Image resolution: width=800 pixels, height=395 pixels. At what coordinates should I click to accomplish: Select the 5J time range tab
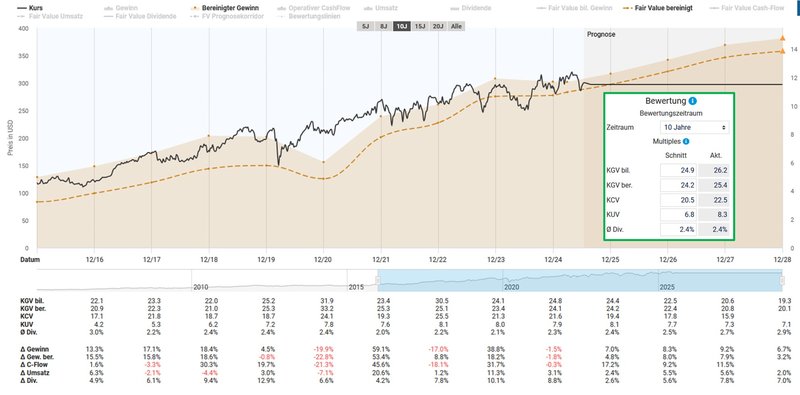click(x=364, y=27)
